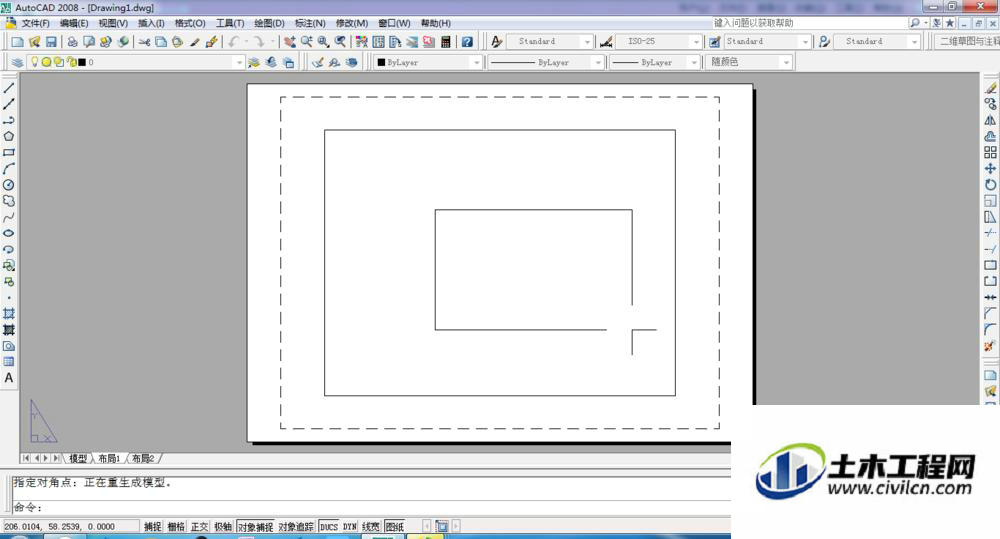
Task: Click the Save icon in standard toolbar
Action: coord(51,41)
